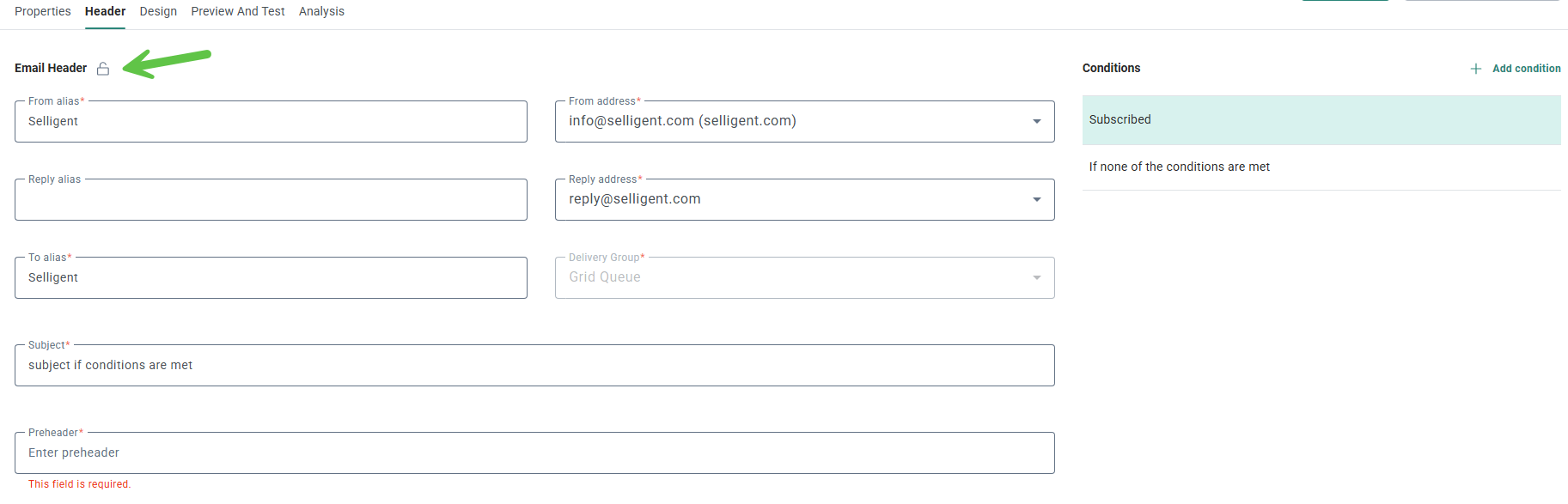This screenshot has height=504, width=1568.
Task: Go to Preview And Test tab
Action: [238, 11]
